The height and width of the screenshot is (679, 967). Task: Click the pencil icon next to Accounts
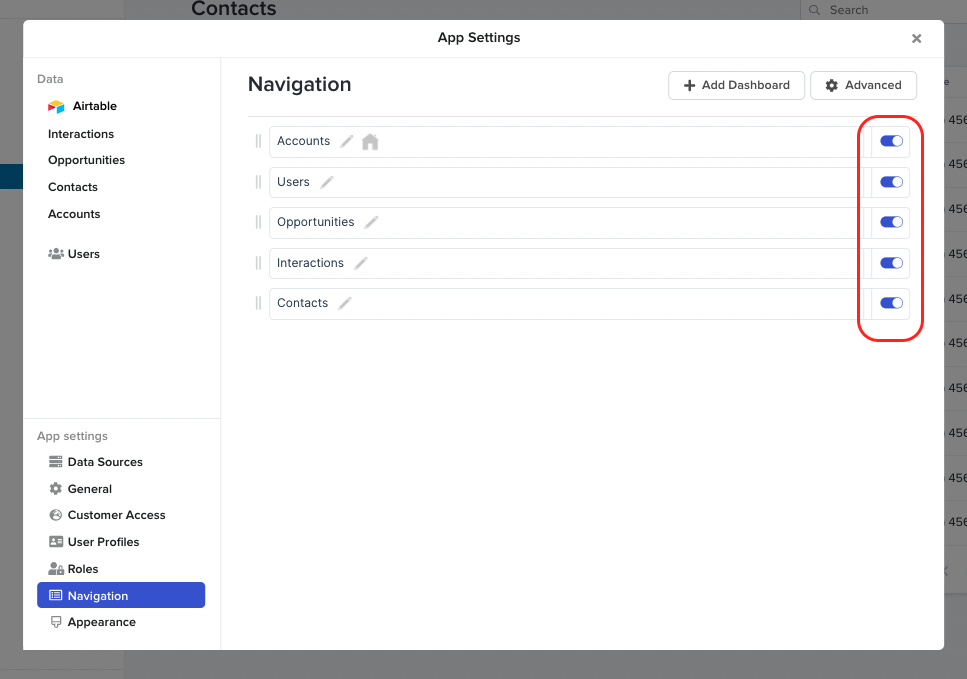click(x=347, y=141)
